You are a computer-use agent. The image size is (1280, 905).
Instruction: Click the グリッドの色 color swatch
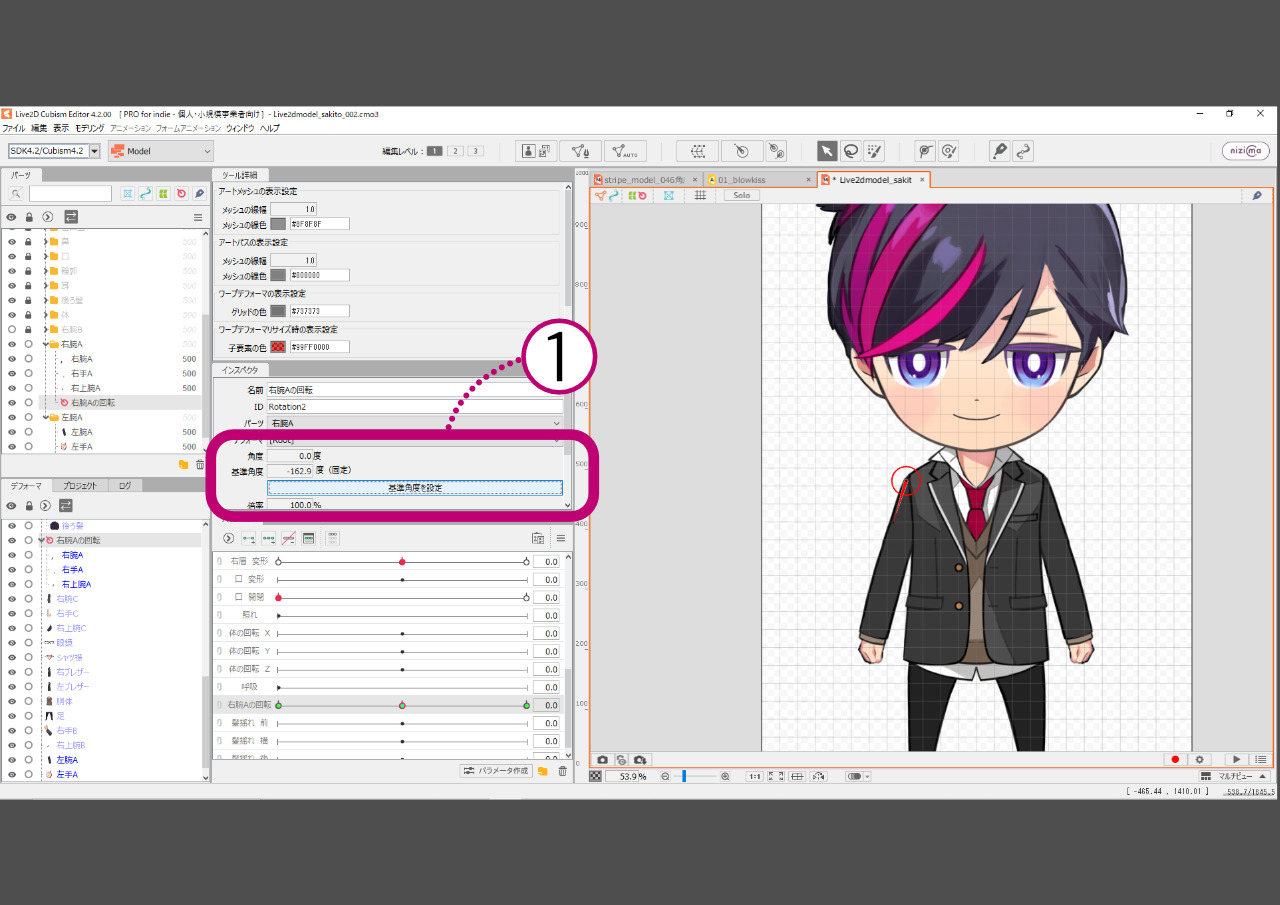pyautogui.click(x=278, y=311)
